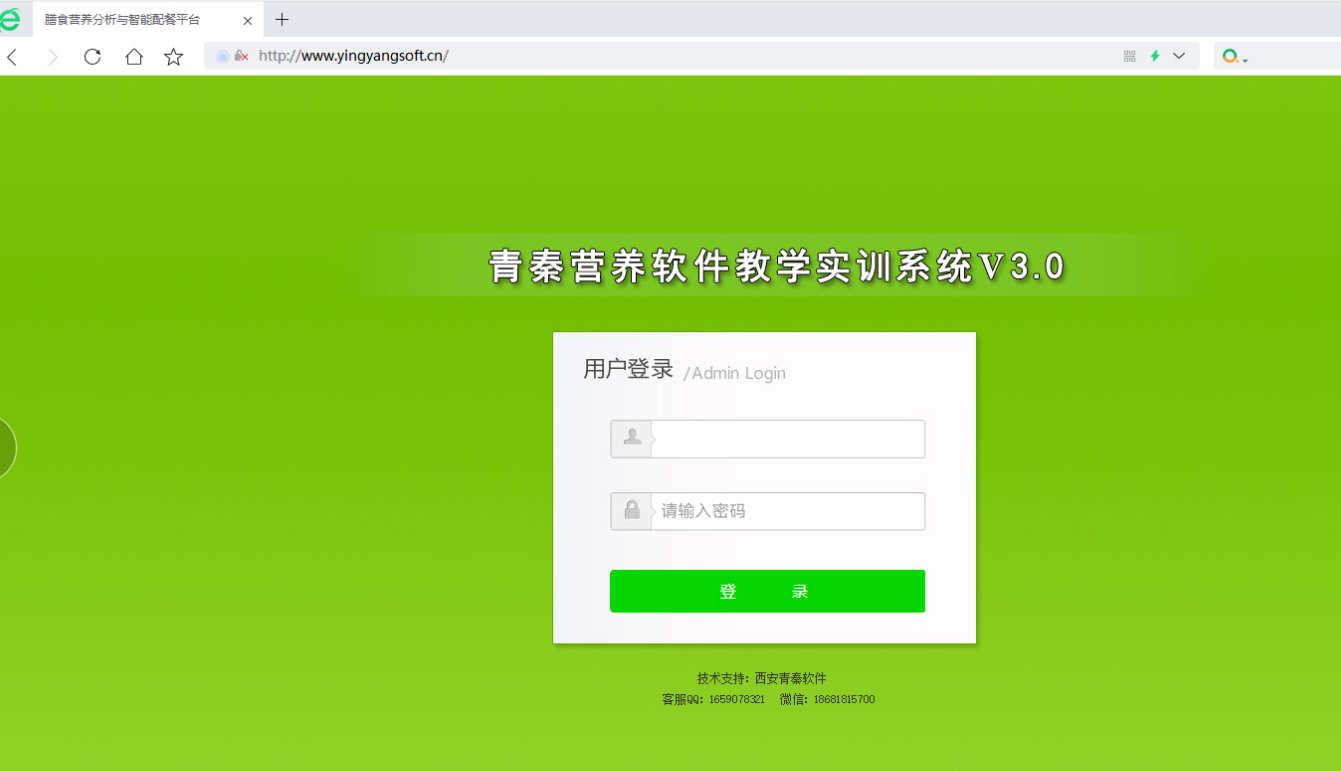This screenshot has width=1341, height=771.
Task: Toggle the lightning speed mode icon
Action: click(x=1155, y=56)
